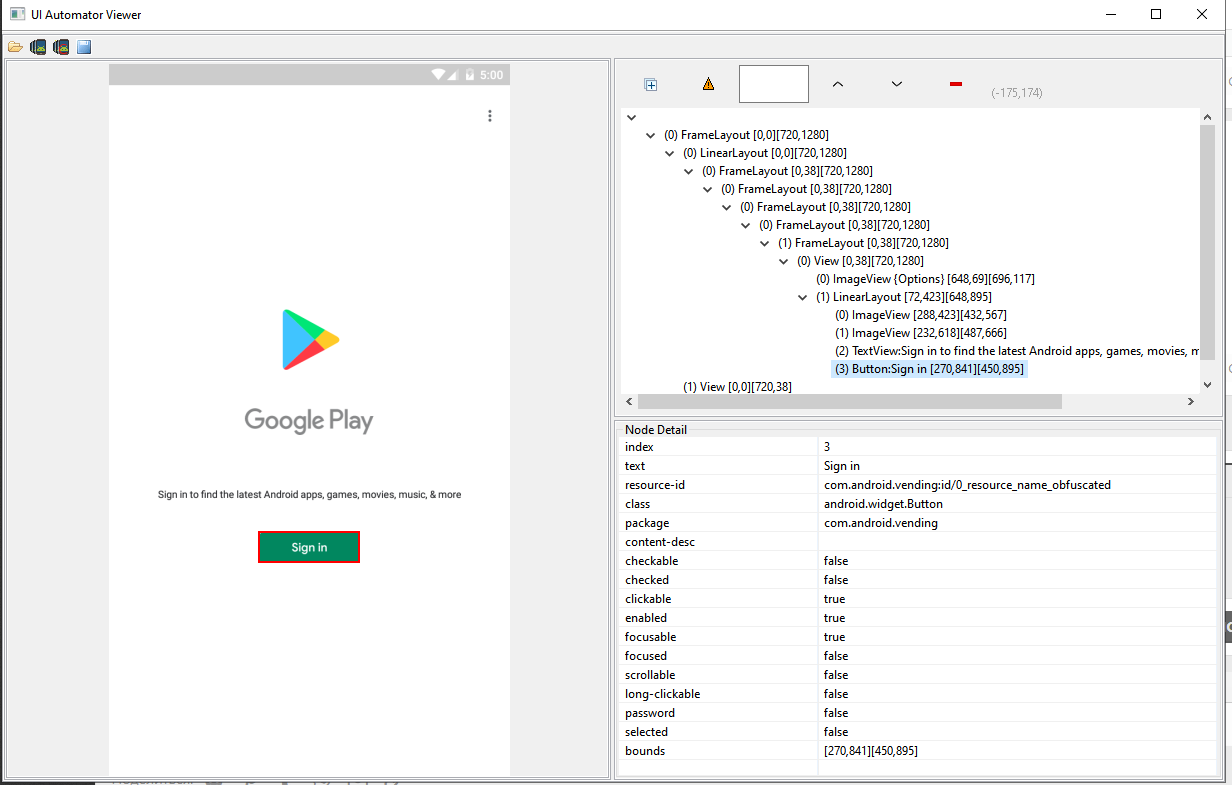Click the up chevron for previous search result
1232x785 pixels.
(x=838, y=85)
